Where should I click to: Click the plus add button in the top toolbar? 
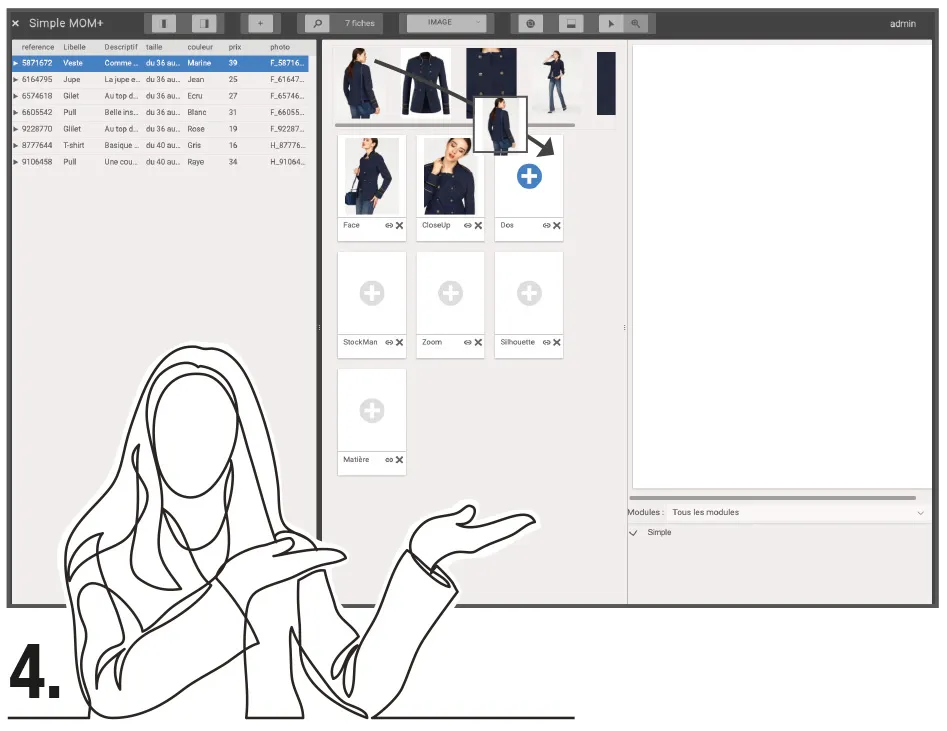(260, 23)
